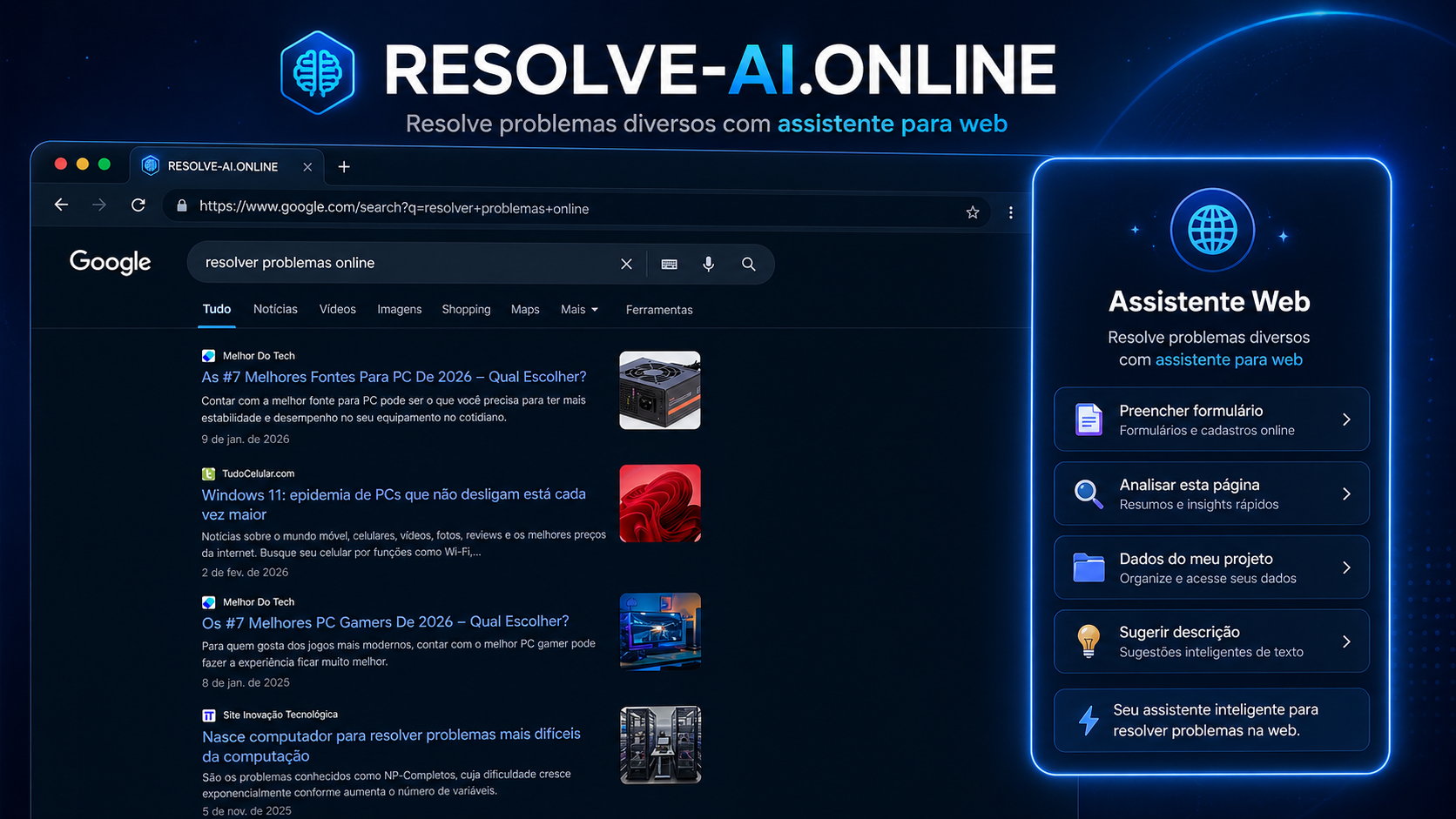Click the folder icon of Dados do meu projeto

click(1089, 567)
